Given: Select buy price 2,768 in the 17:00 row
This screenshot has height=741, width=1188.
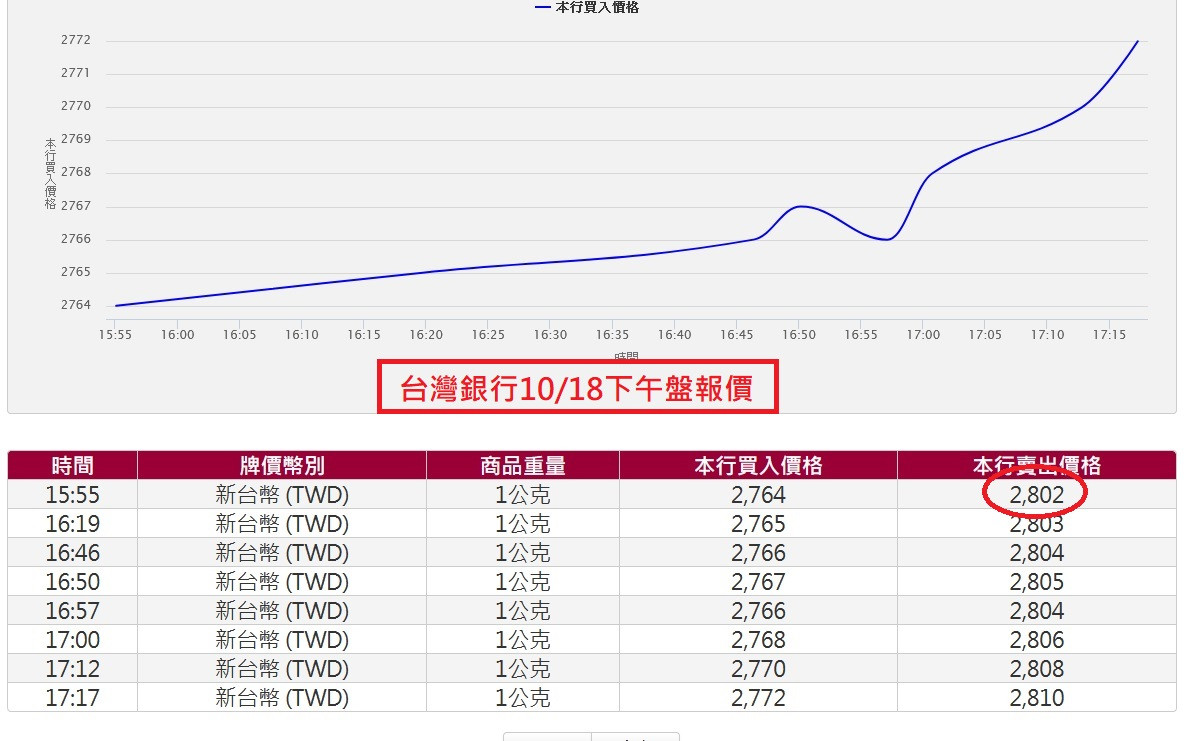Looking at the screenshot, I should coord(758,640).
